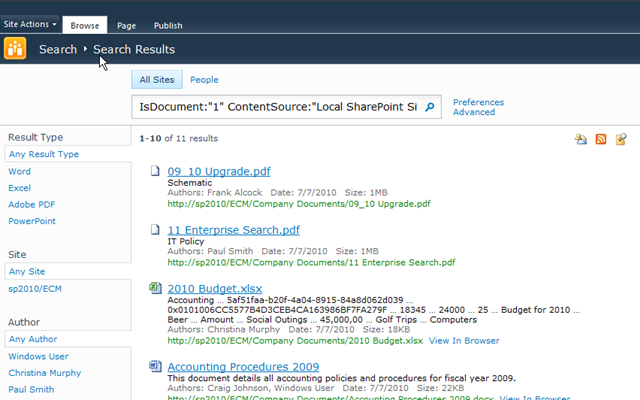Open the Page ribbon tab
Screen dimensions: 640x400
[127, 26]
